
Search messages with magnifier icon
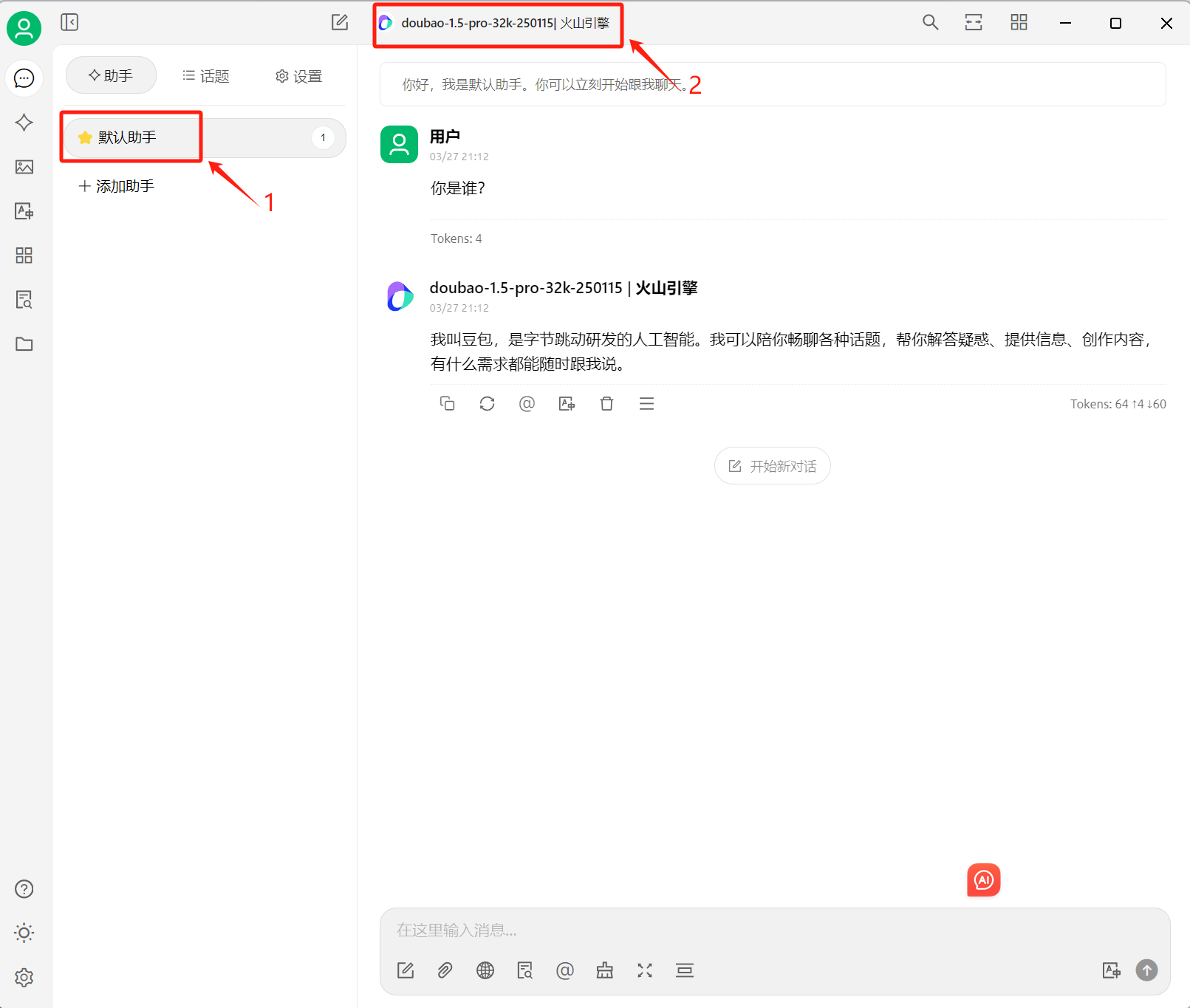(x=931, y=22)
